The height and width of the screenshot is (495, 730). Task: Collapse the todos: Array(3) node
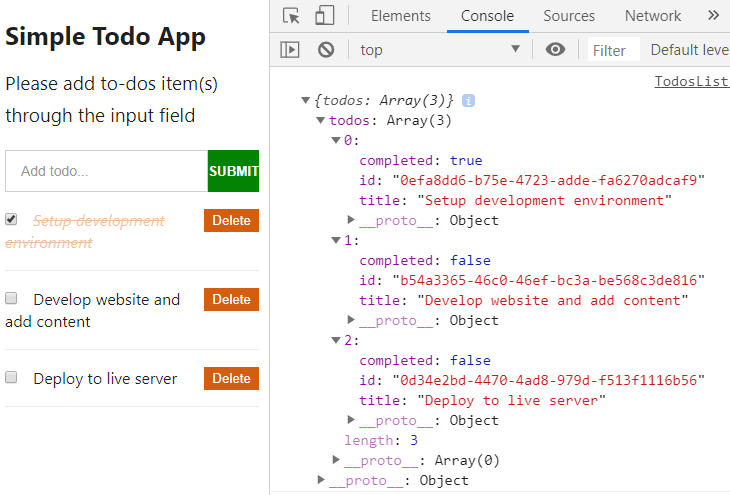coord(320,120)
